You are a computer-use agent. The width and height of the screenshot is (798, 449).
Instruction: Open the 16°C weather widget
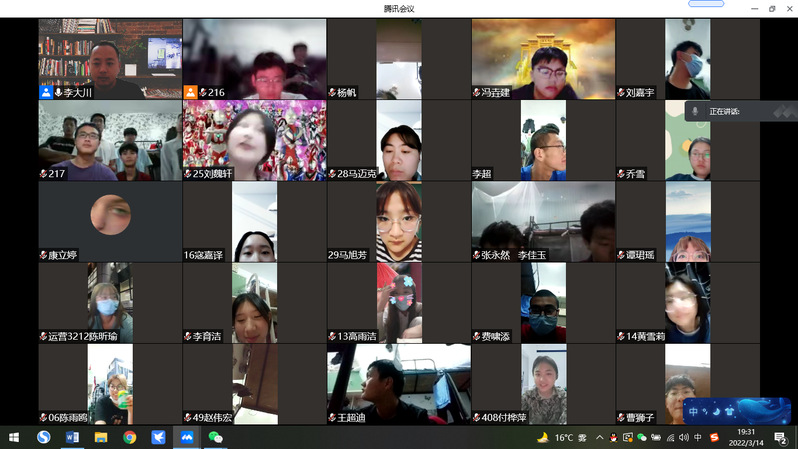[556, 437]
